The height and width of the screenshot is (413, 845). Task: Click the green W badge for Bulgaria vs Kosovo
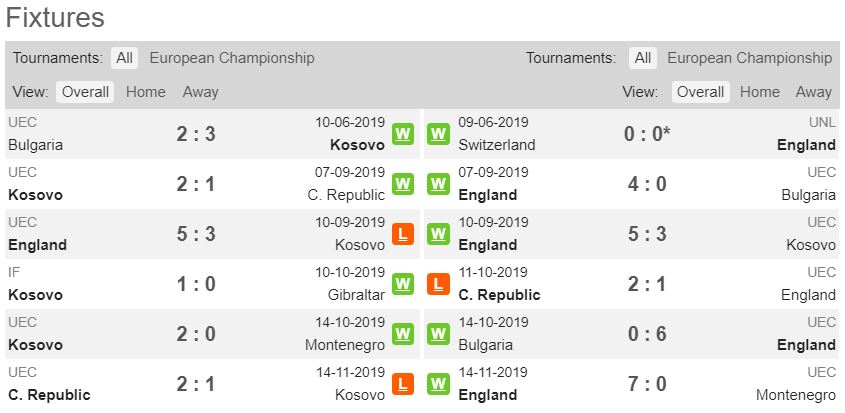403,134
